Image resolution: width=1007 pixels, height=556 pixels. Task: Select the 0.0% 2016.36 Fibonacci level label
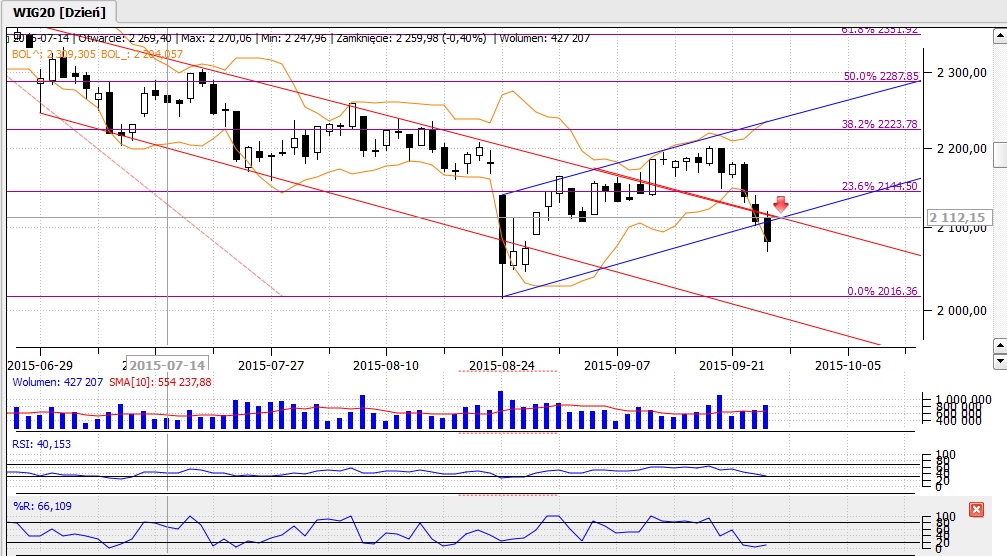click(882, 291)
